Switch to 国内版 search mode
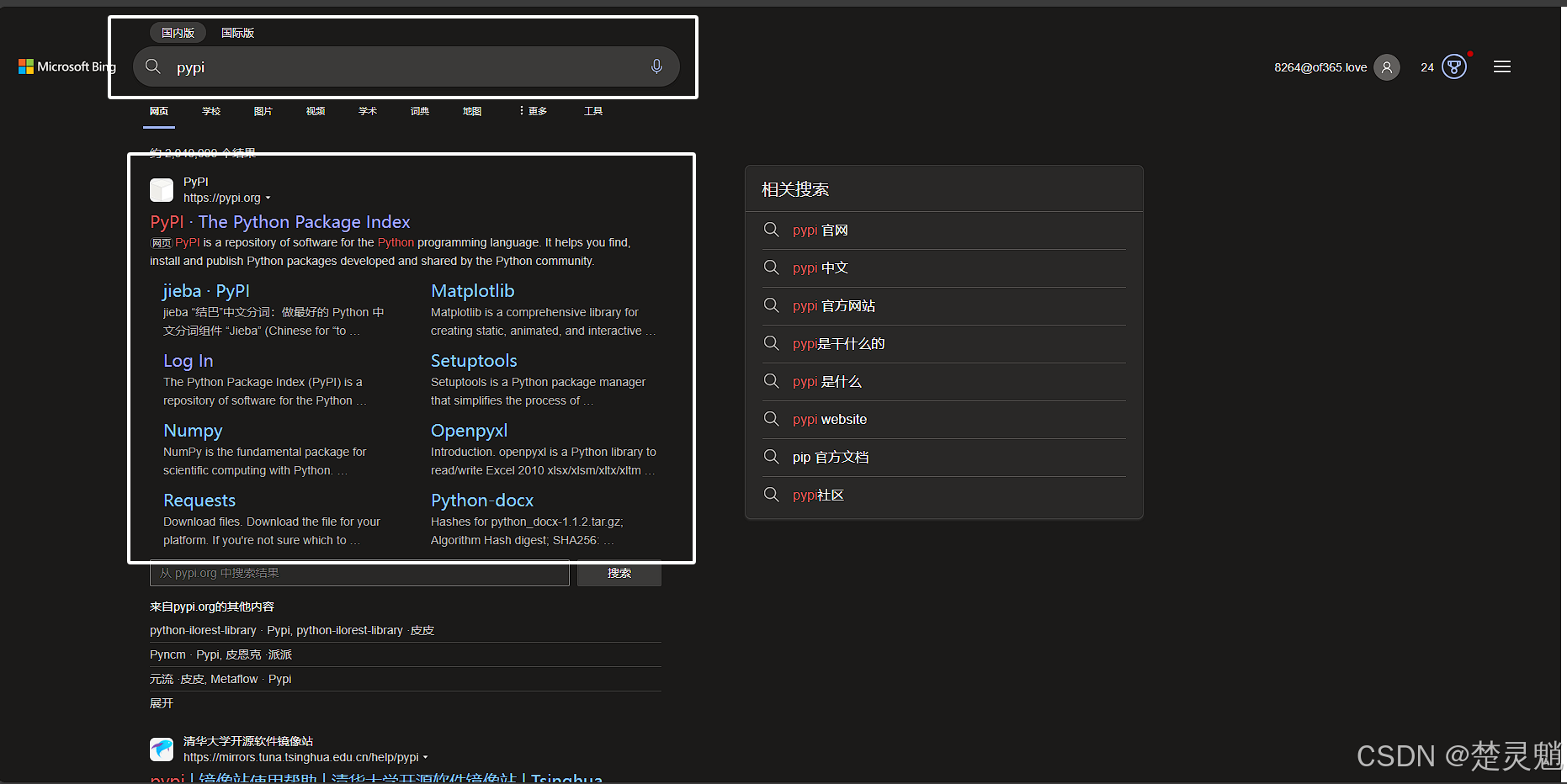This screenshot has height=784, width=1567. pyautogui.click(x=178, y=33)
